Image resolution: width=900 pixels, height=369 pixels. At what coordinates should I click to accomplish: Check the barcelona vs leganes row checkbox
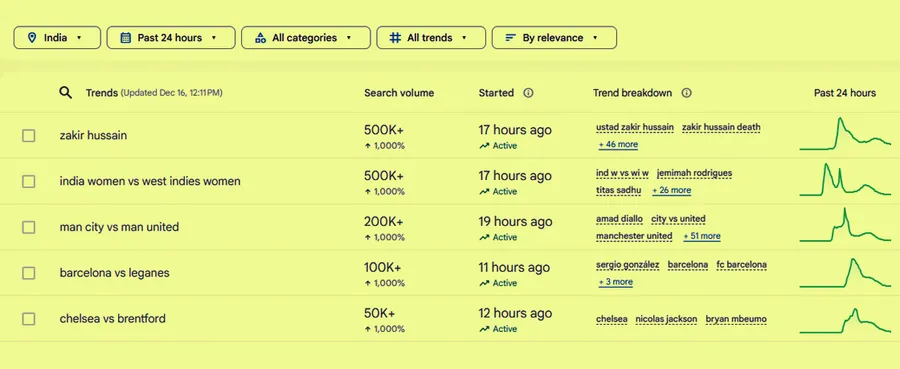29,273
